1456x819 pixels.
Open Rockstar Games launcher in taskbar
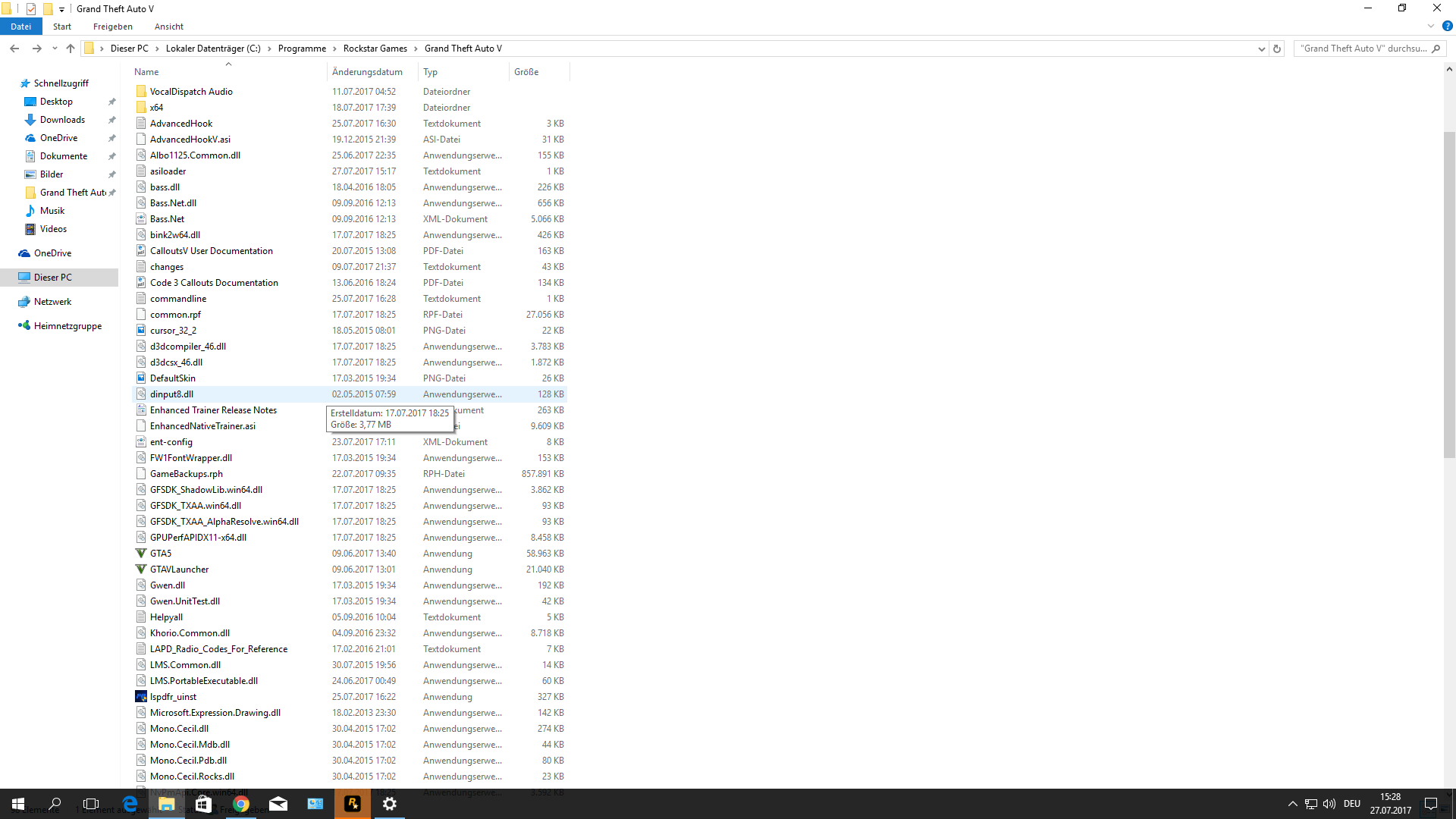[353, 804]
